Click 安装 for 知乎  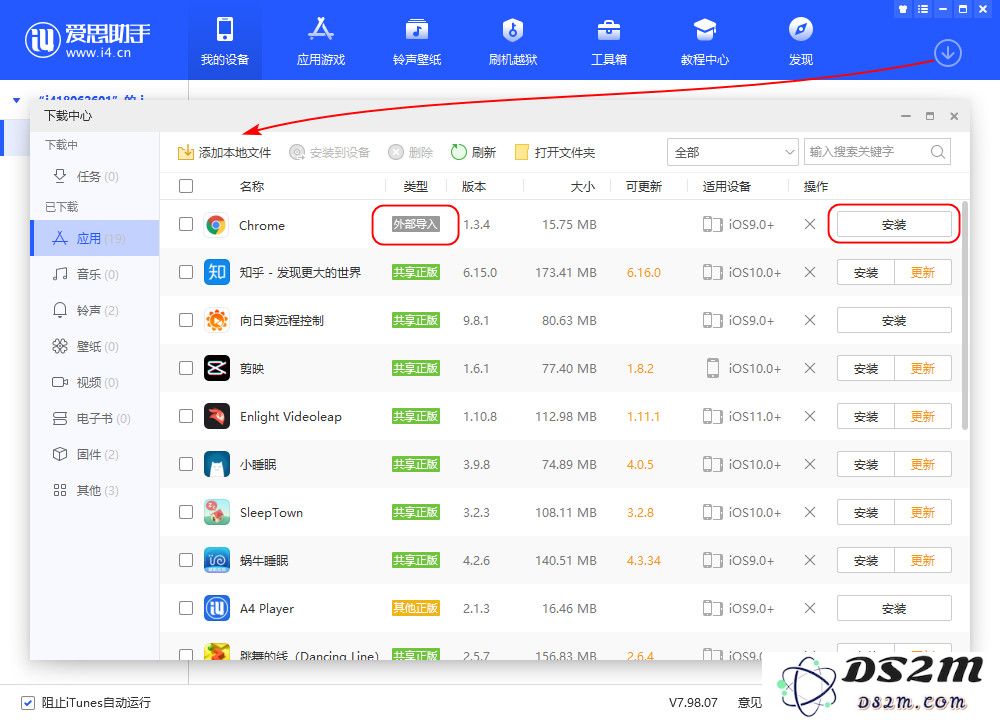pos(865,272)
